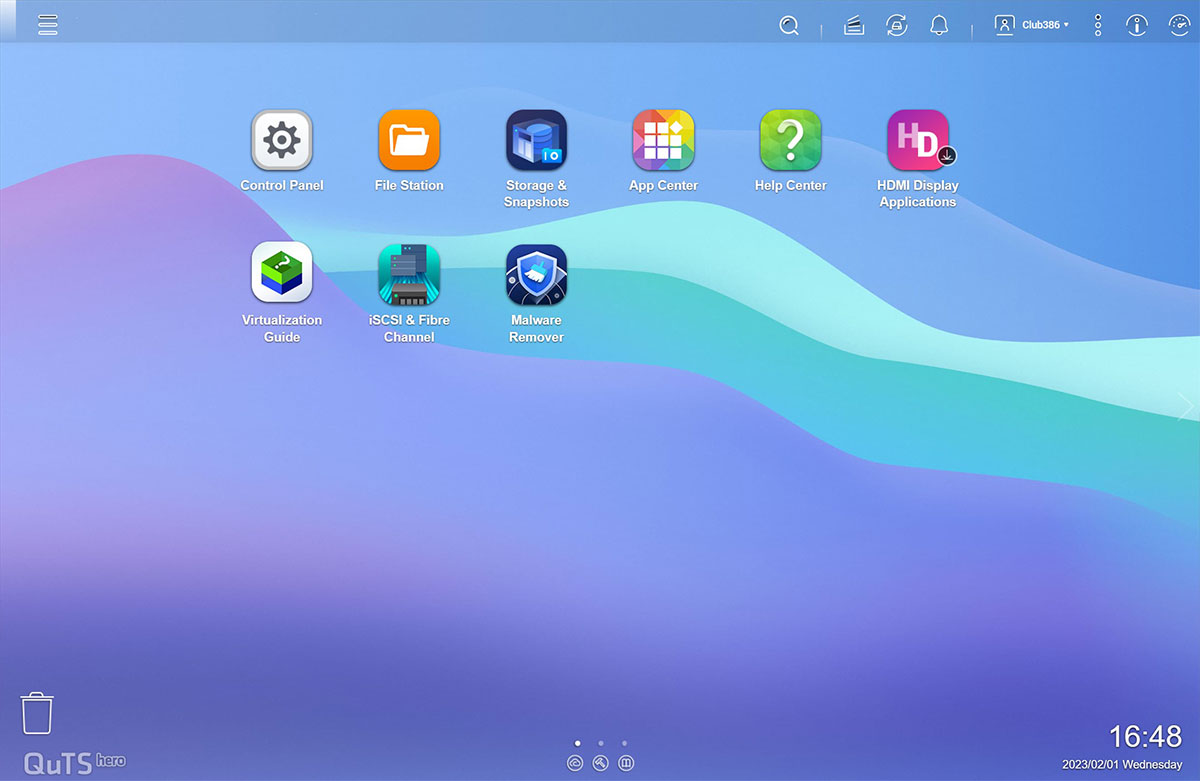The height and width of the screenshot is (781, 1200).
Task: Launch Virtualization Guide
Action: tap(282, 273)
